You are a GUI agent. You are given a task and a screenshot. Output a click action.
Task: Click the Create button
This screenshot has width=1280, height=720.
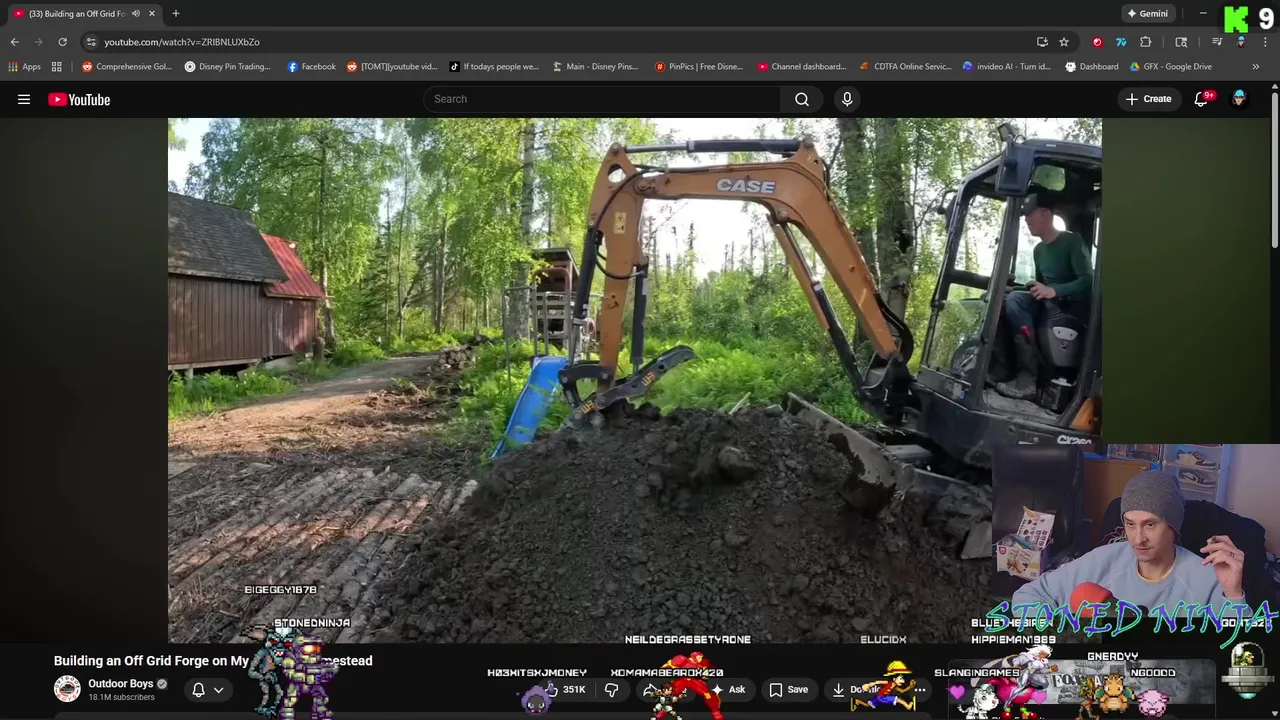(1148, 99)
